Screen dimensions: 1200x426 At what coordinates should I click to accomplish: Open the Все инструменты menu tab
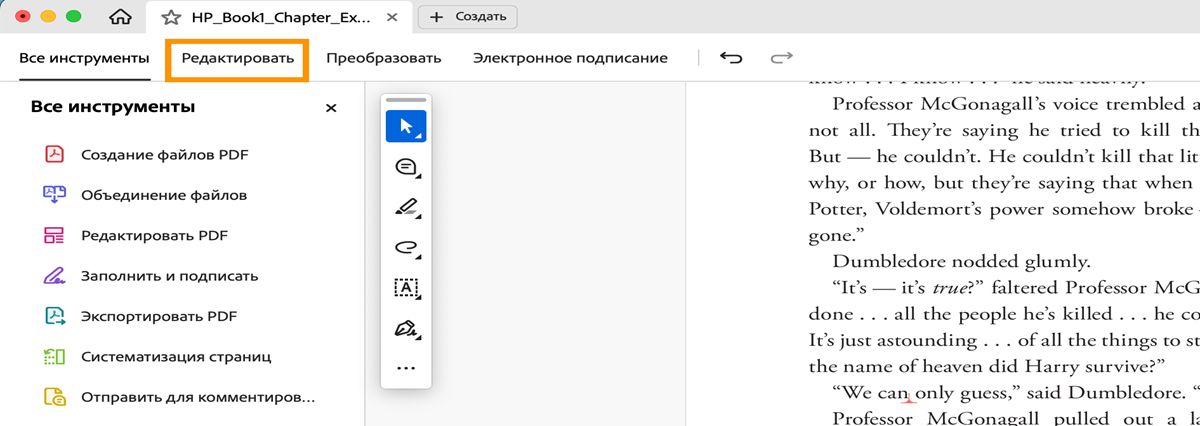tap(84, 58)
